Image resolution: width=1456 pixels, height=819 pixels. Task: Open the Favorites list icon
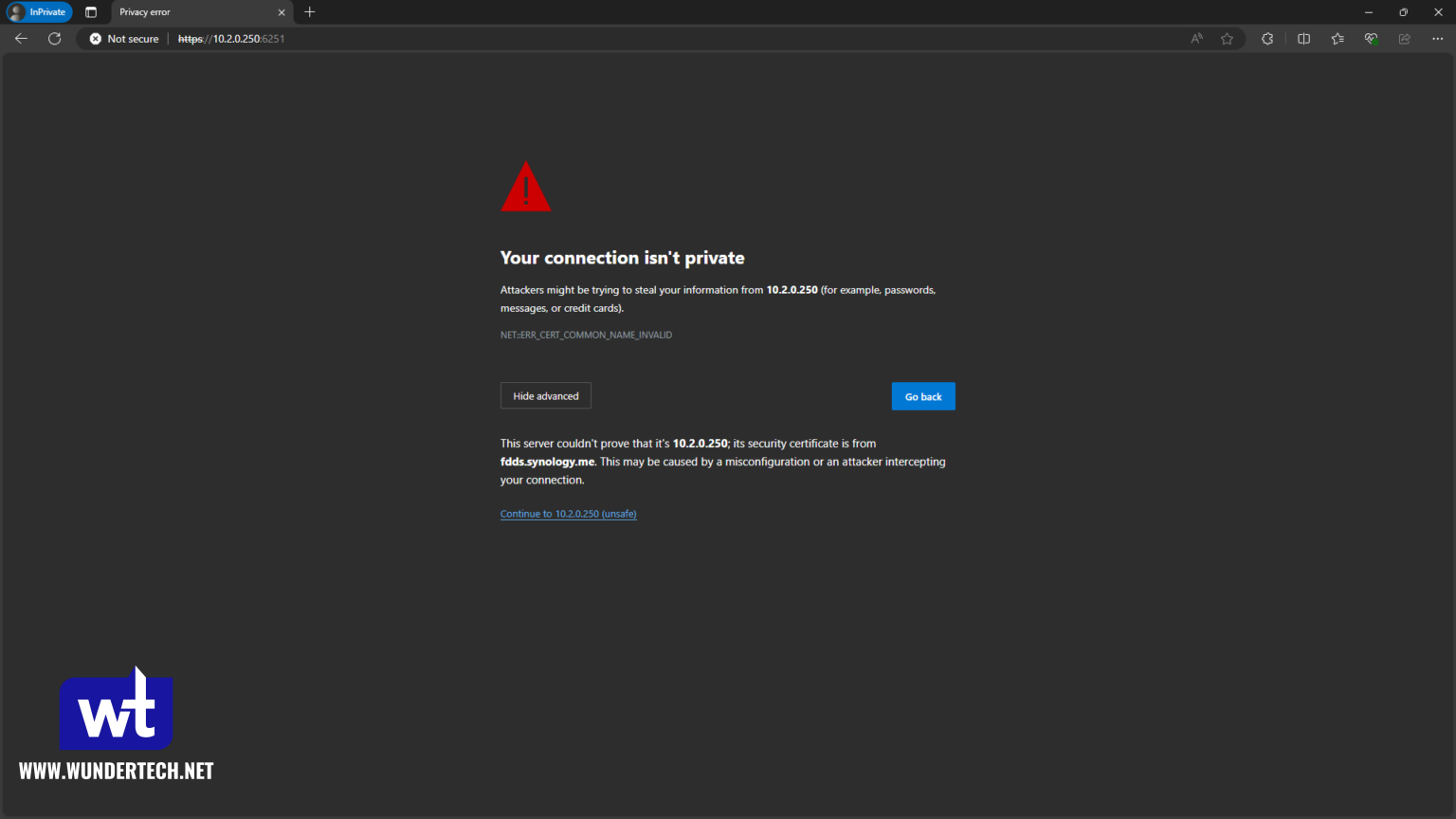click(1337, 39)
